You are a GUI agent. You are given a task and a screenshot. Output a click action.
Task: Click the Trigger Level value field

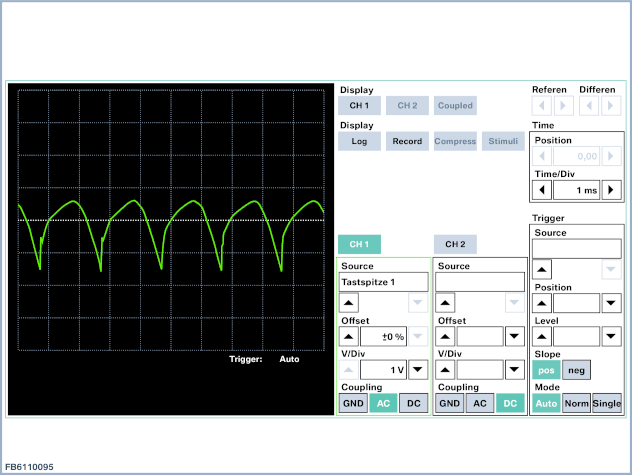[576, 337]
